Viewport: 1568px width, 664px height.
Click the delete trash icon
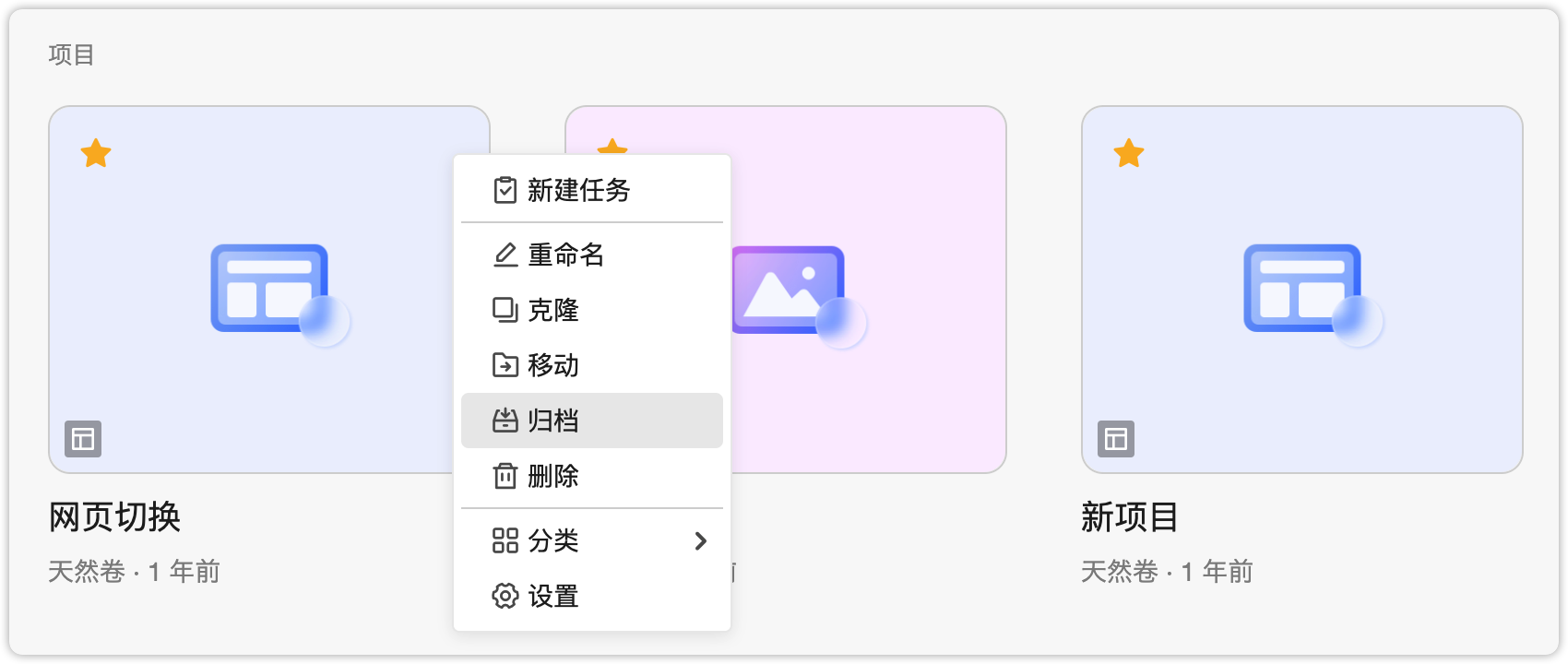tap(505, 476)
